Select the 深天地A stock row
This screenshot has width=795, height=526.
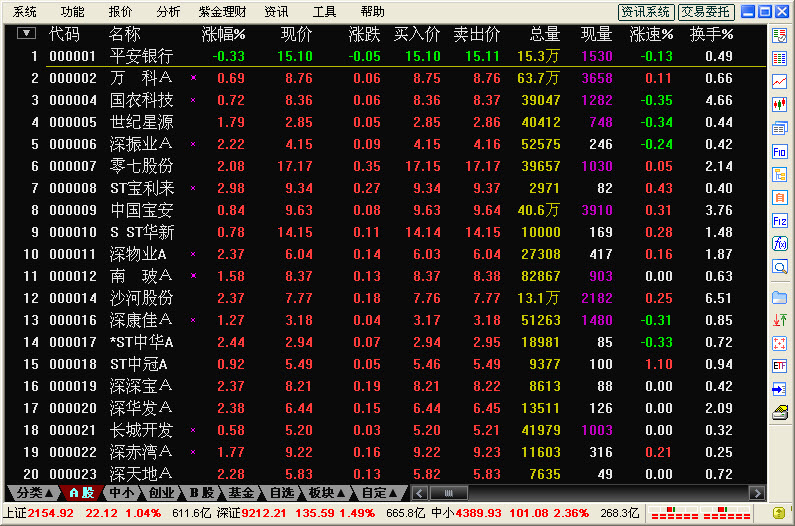pyautogui.click(x=385, y=474)
